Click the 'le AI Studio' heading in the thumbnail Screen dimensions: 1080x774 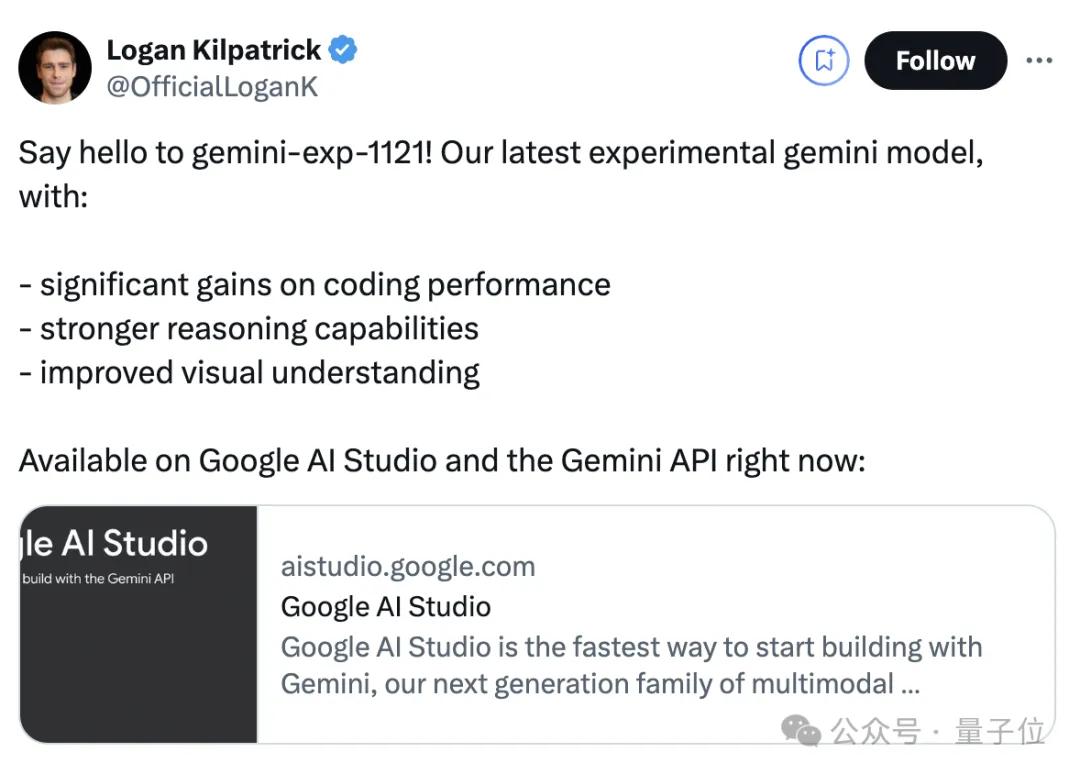pos(113,543)
